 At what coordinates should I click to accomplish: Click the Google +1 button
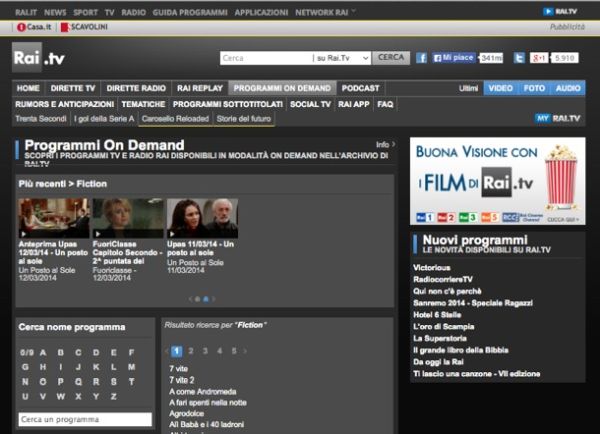click(538, 58)
